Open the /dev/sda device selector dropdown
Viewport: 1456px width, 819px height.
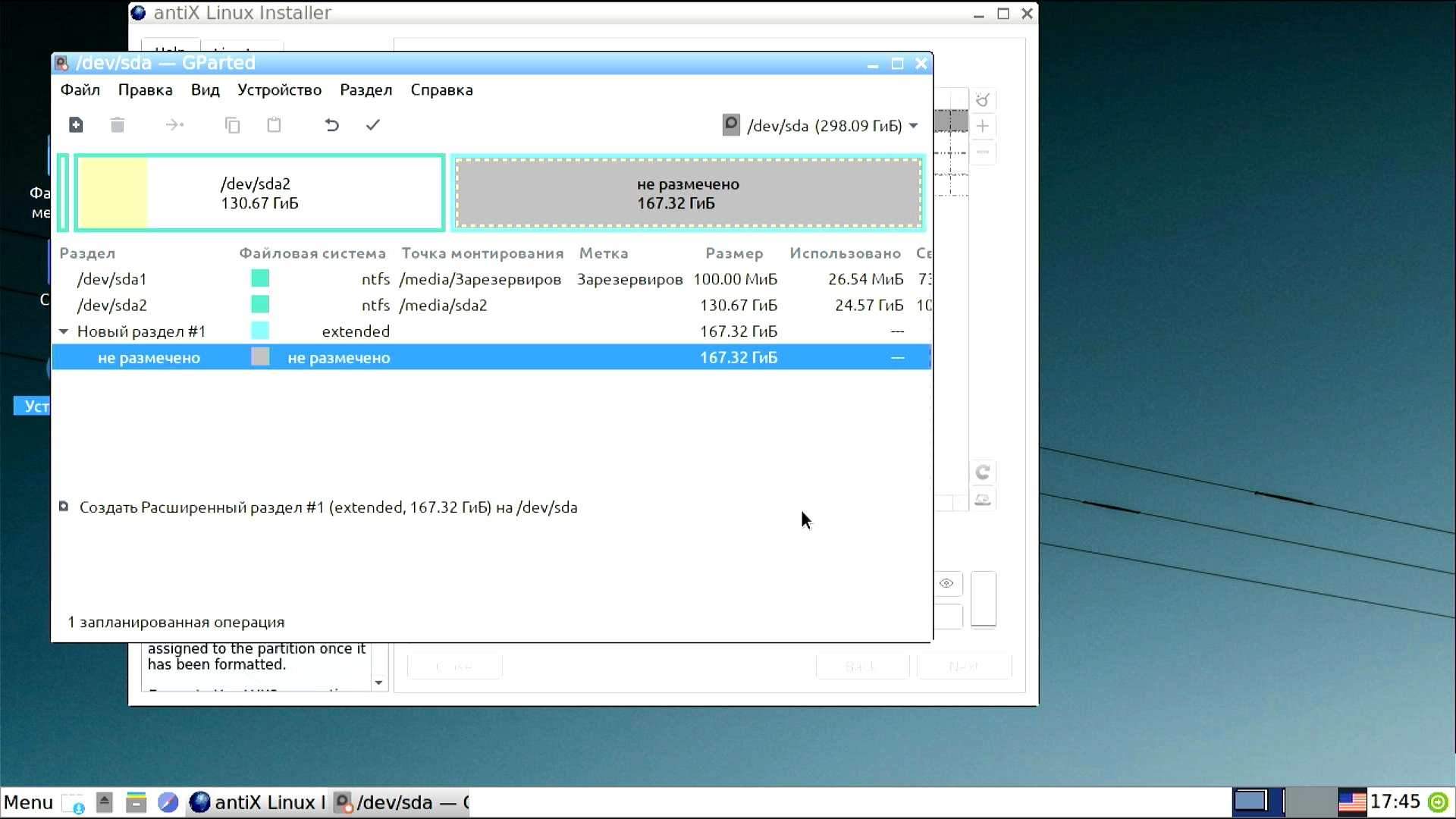point(821,126)
